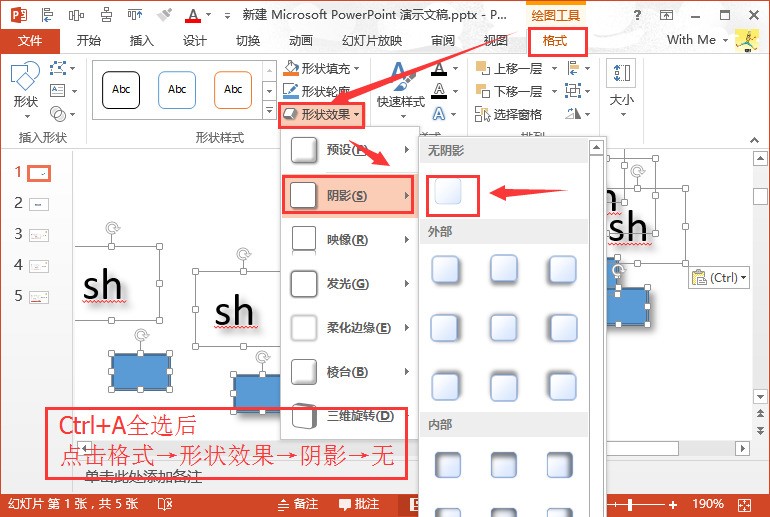Open the 预设(P) preset submenu
The width and height of the screenshot is (770, 517).
[350, 149]
